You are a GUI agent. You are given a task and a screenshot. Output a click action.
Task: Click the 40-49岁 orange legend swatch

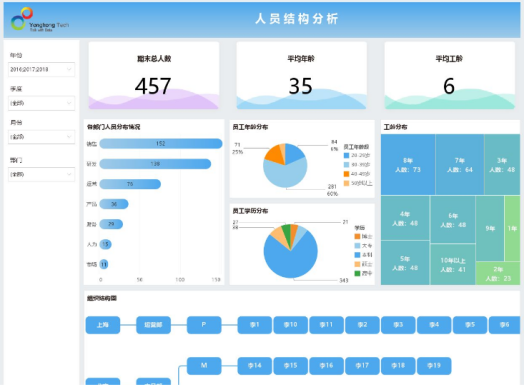point(346,174)
